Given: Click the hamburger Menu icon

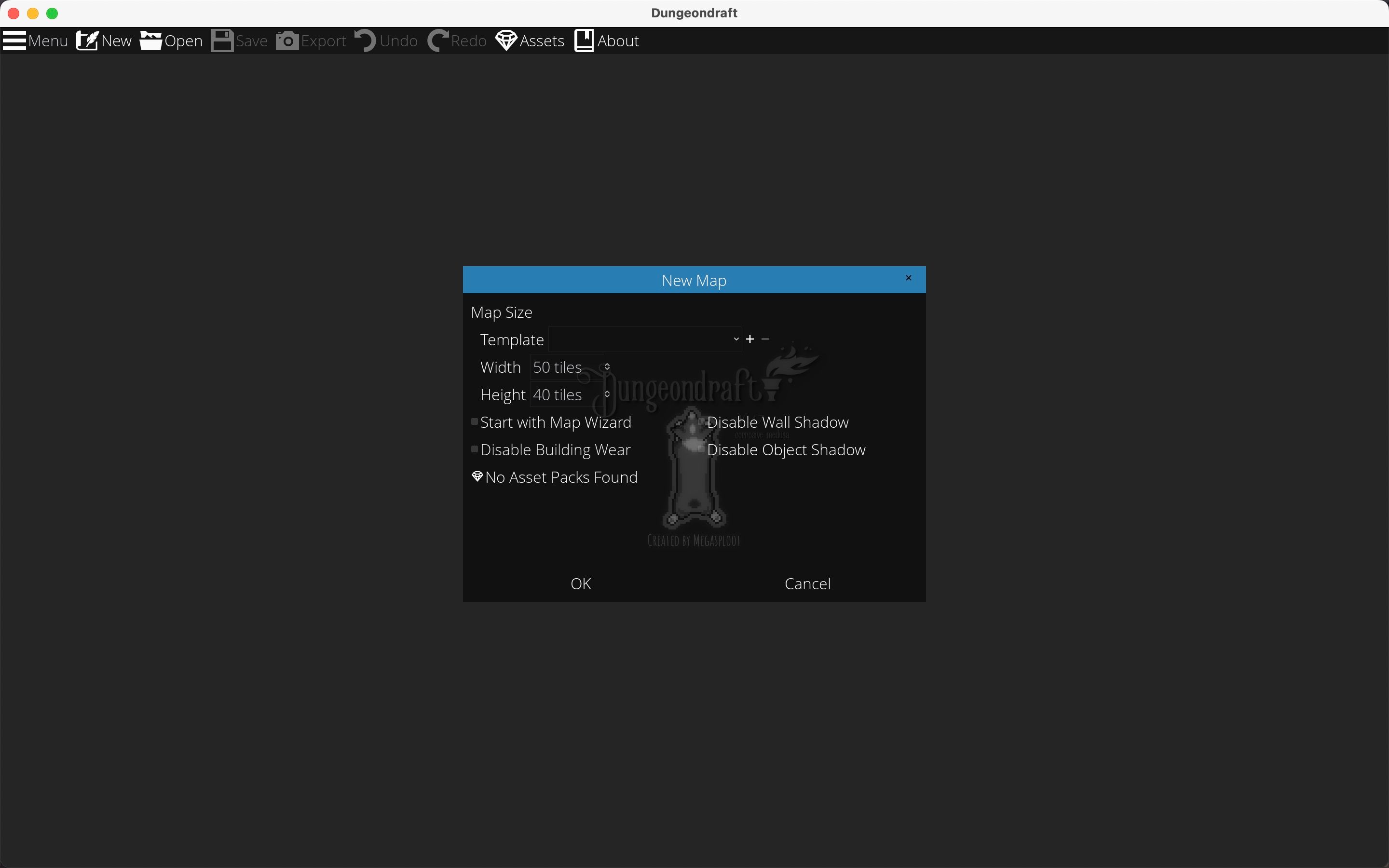Looking at the screenshot, I should point(14,41).
